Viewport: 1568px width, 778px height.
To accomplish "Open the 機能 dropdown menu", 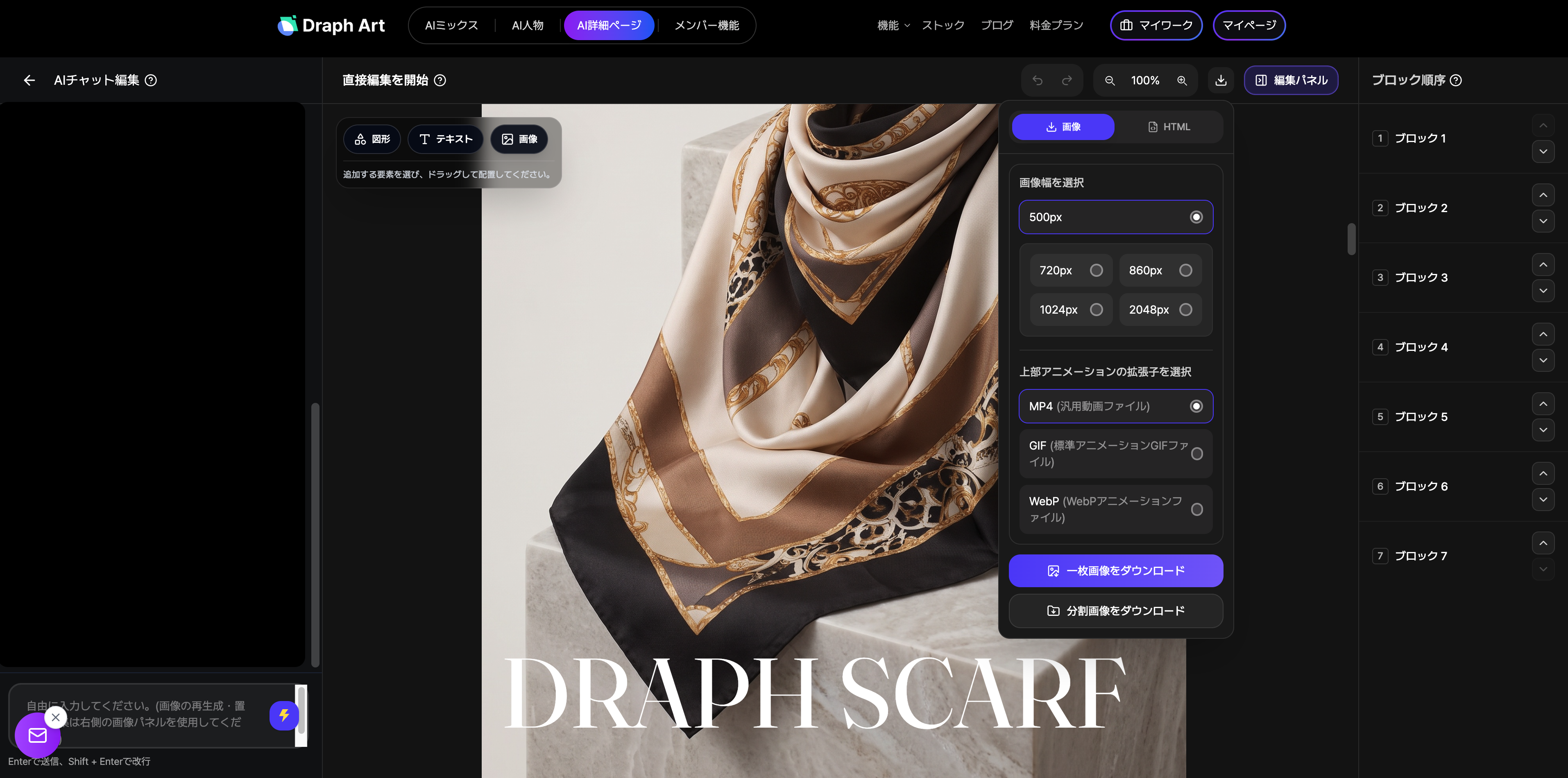I will click(x=893, y=25).
